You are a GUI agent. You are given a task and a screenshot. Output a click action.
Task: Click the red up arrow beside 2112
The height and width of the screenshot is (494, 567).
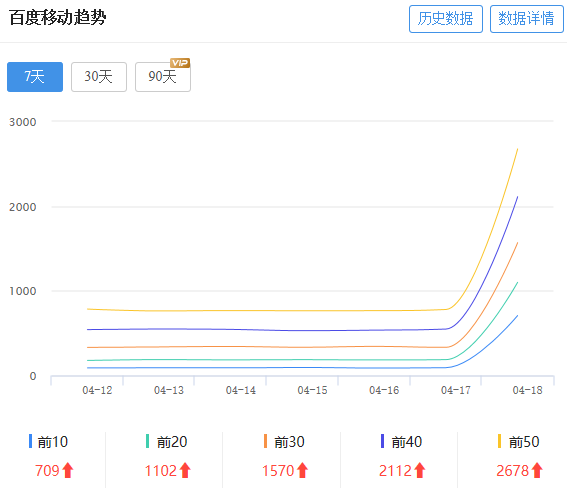point(420,470)
